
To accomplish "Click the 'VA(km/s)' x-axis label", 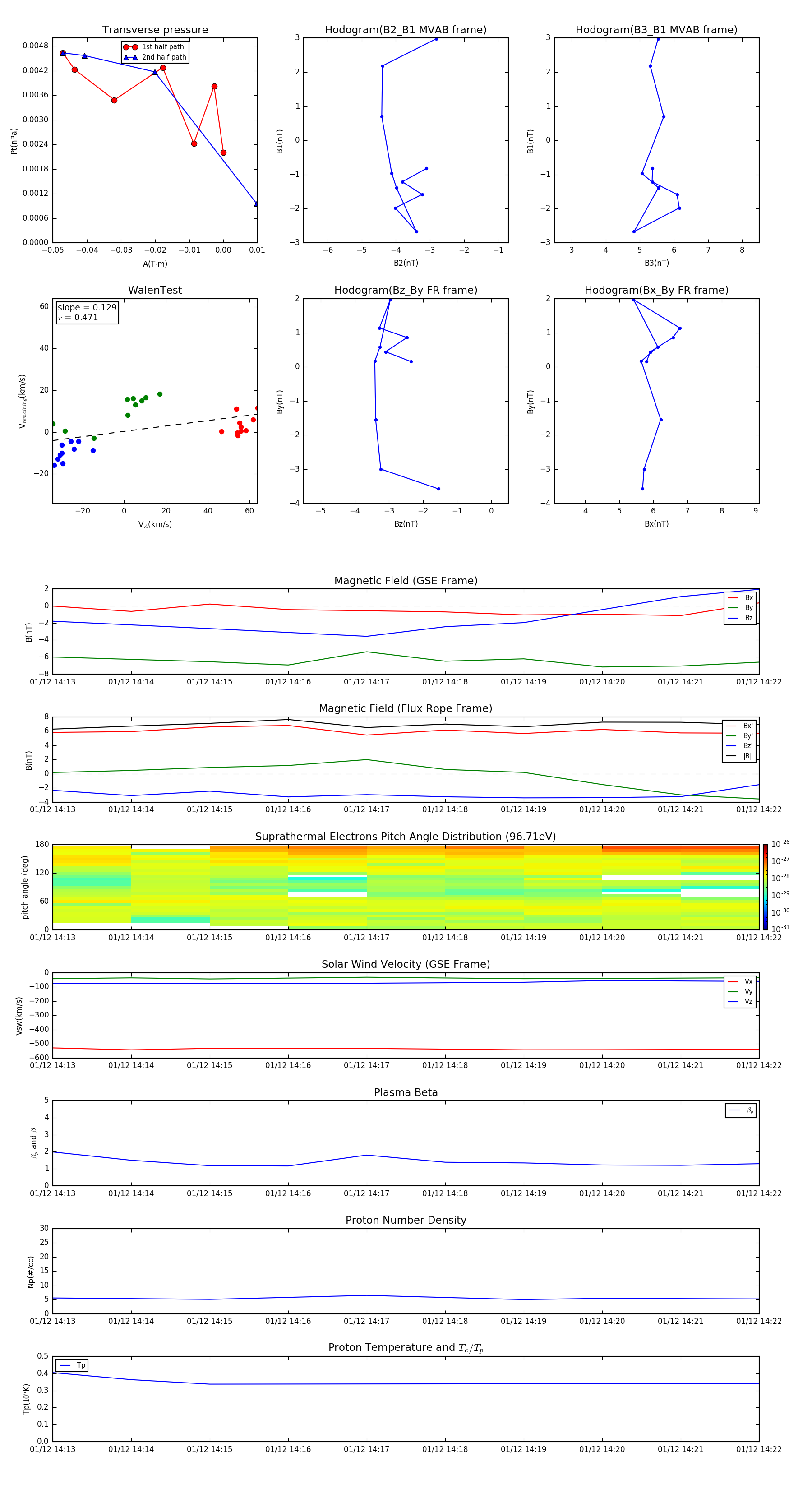I will tap(155, 524).
